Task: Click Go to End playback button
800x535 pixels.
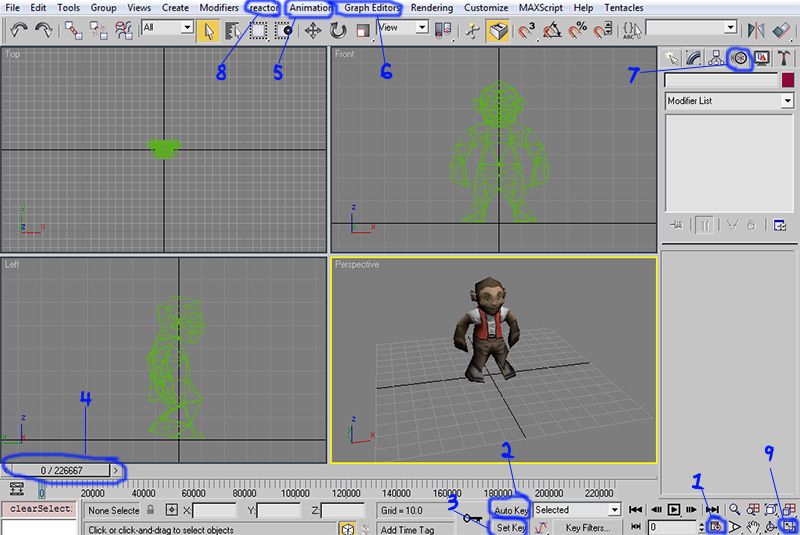Action: click(x=712, y=509)
